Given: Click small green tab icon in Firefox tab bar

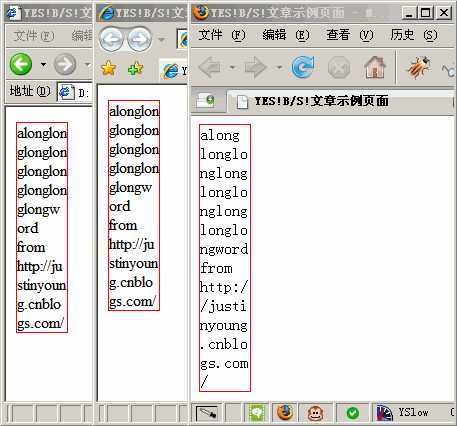Looking at the screenshot, I should pos(205,100).
